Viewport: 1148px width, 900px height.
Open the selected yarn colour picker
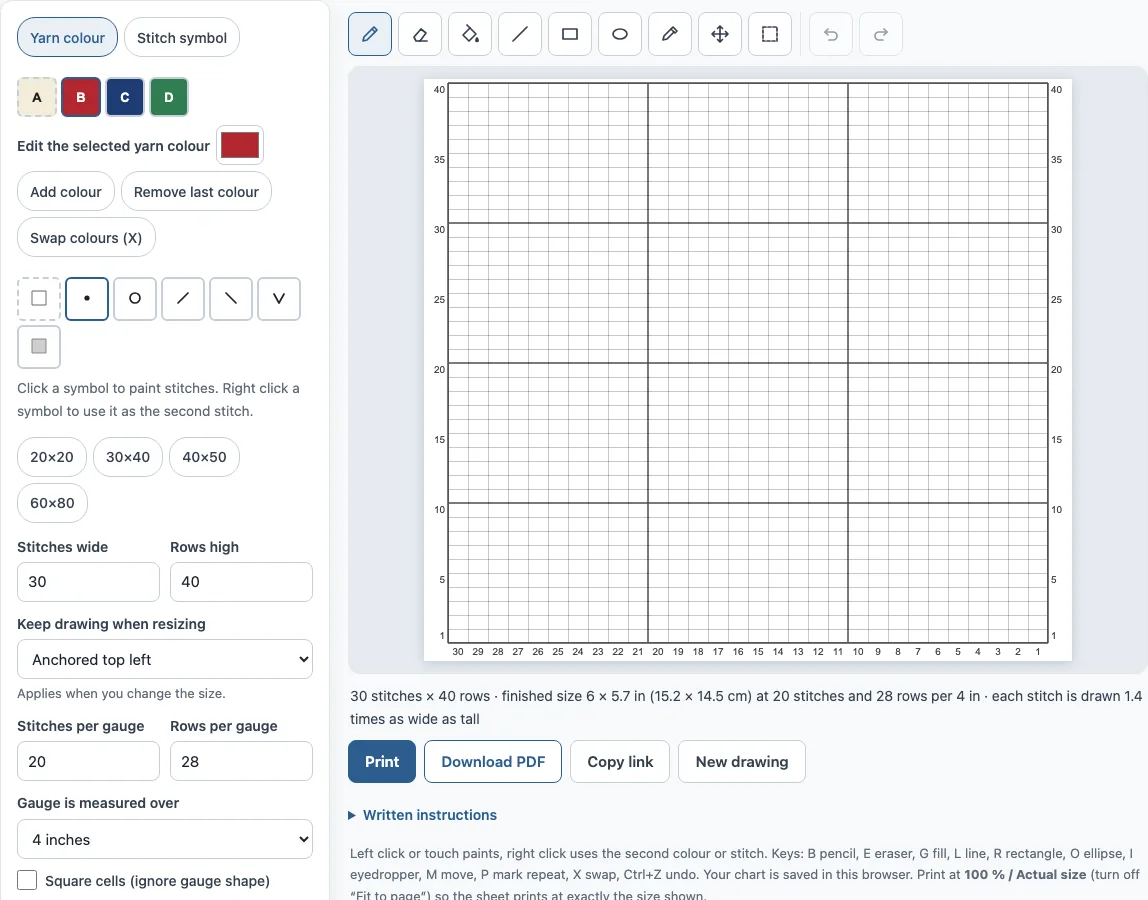coord(240,145)
